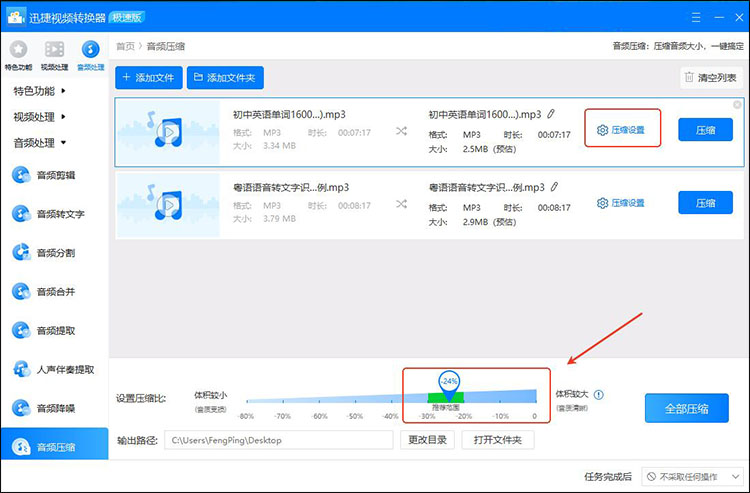Click the 全部压缩 button
750x493 pixels.
point(686,409)
